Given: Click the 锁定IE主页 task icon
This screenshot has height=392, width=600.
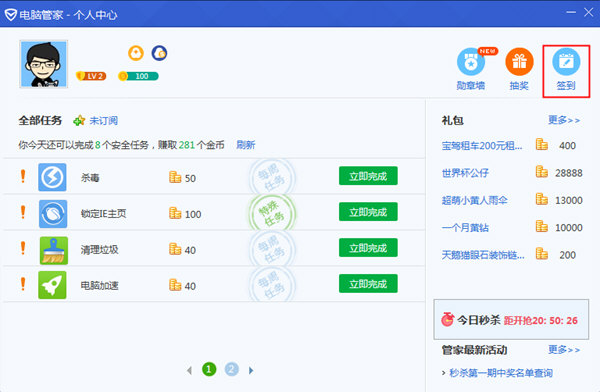Looking at the screenshot, I should [x=53, y=214].
